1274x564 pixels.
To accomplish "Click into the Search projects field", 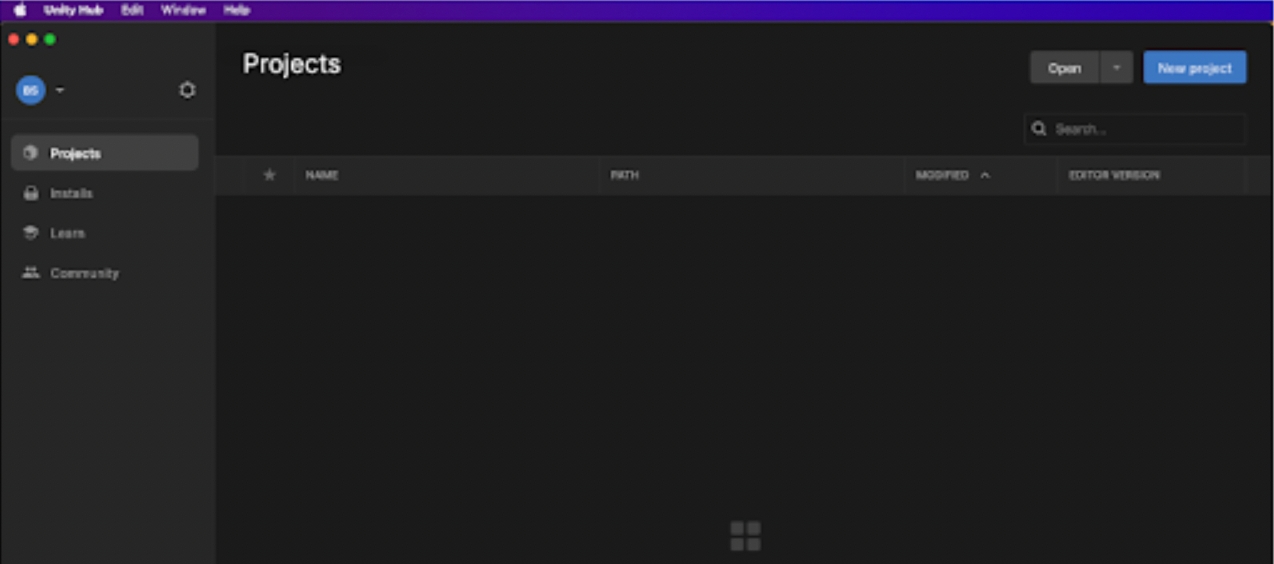I will pyautogui.click(x=1145, y=129).
